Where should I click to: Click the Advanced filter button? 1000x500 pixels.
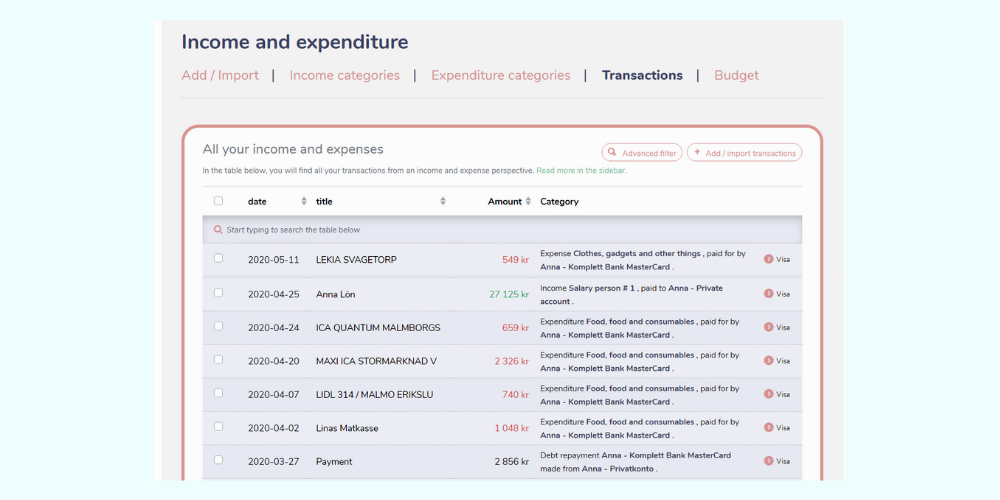[x=642, y=153]
